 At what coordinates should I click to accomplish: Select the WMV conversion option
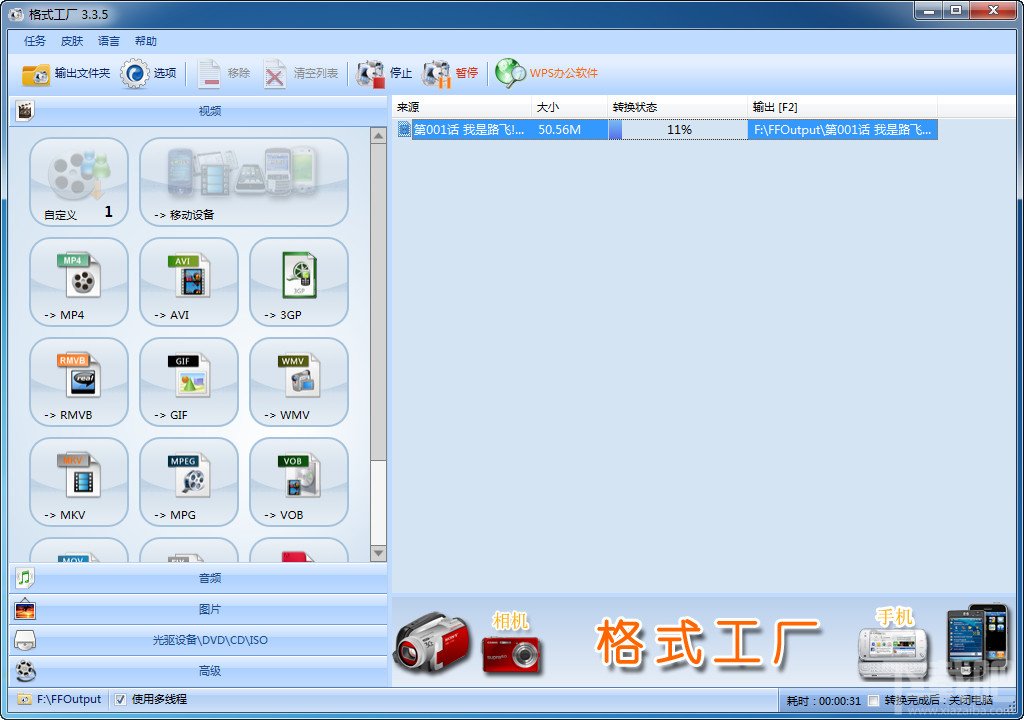[299, 383]
